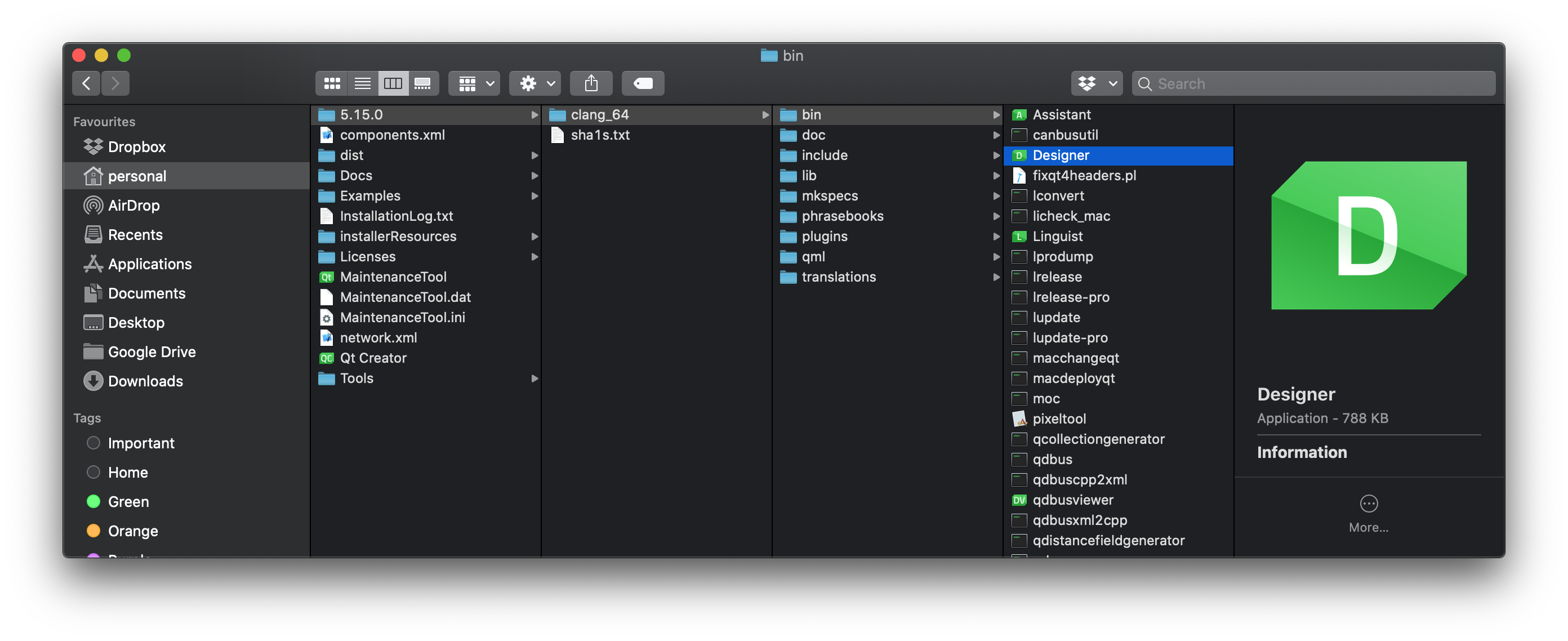Open the gear action menu
Screen dimensions: 1568x641
(536, 83)
